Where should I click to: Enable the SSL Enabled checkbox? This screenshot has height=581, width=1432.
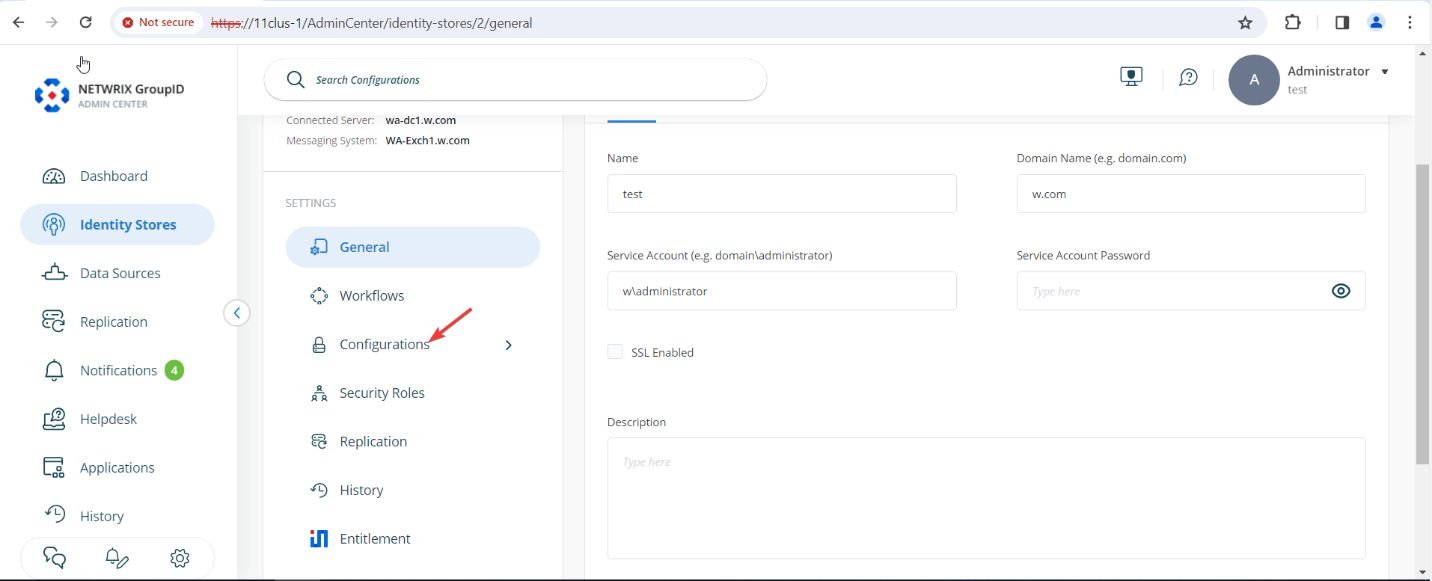coord(614,351)
